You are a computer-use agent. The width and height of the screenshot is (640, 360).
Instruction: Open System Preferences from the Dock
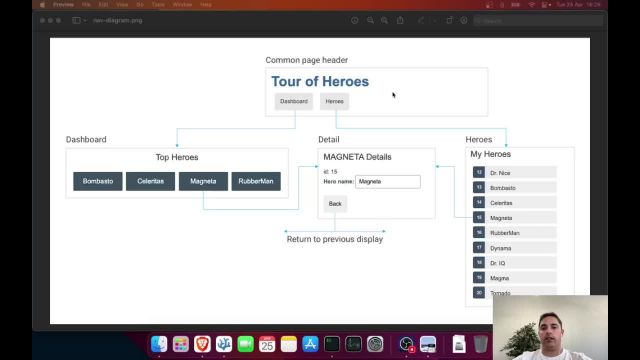375,344
